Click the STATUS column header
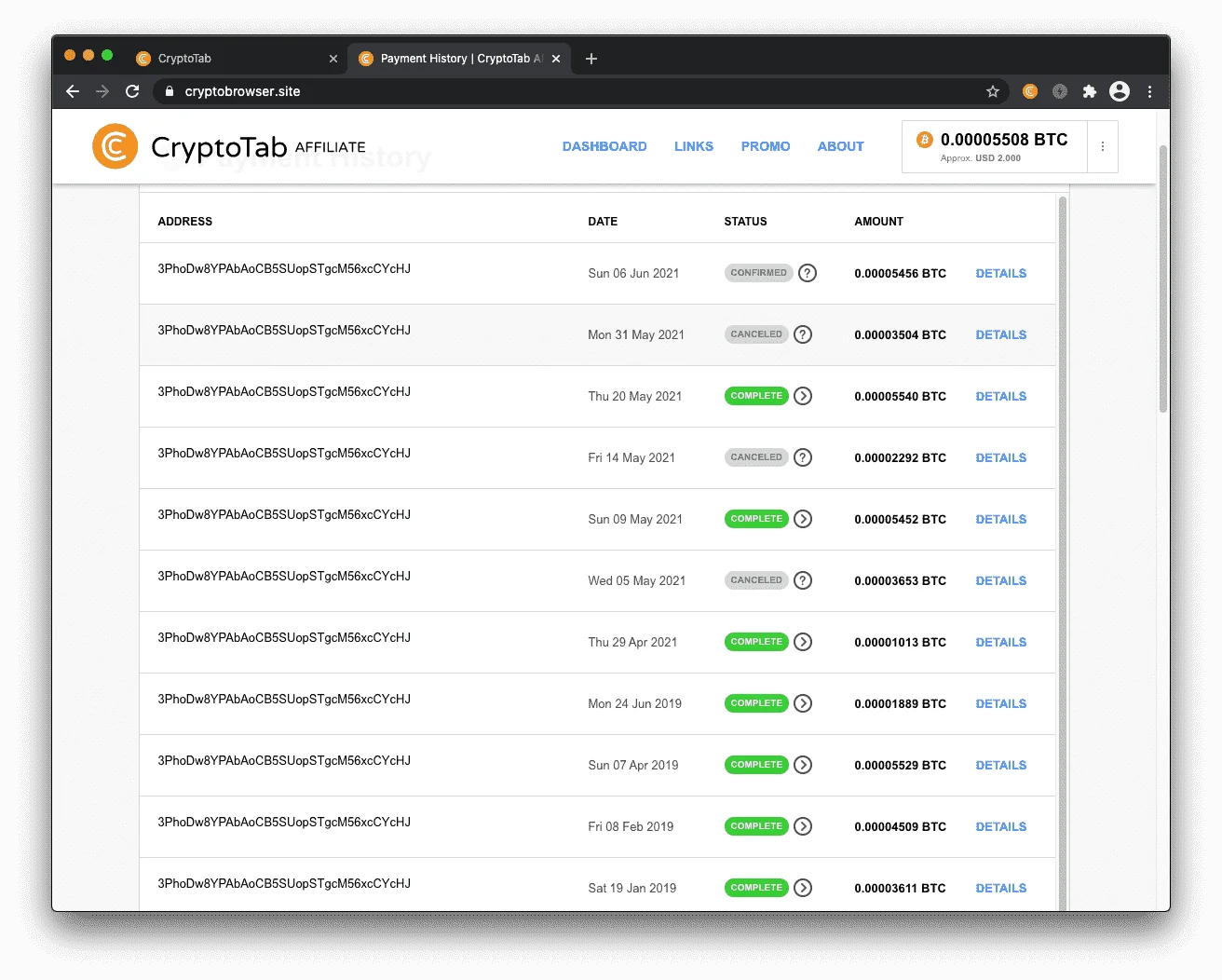 point(746,222)
